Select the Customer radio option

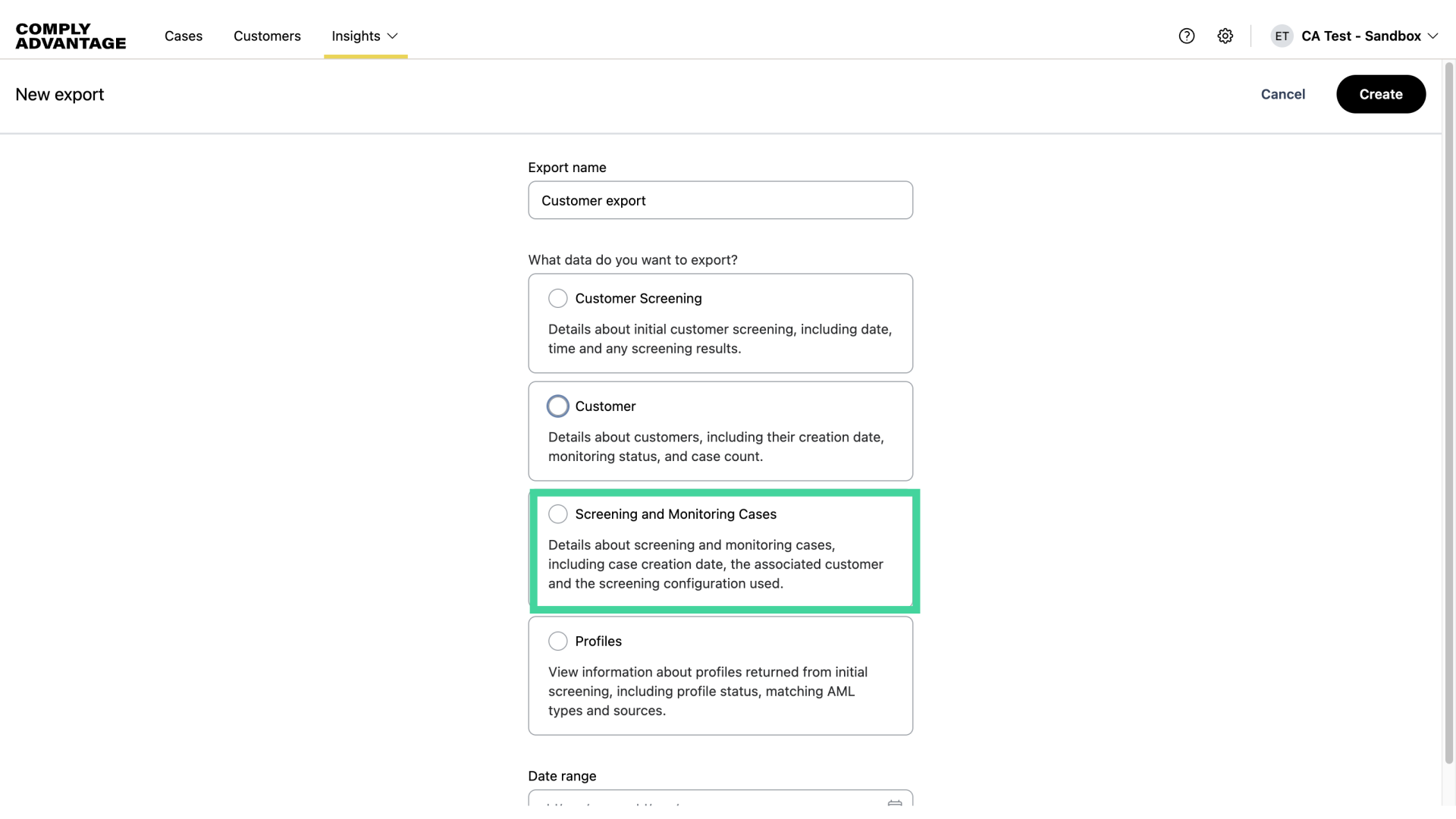557,406
